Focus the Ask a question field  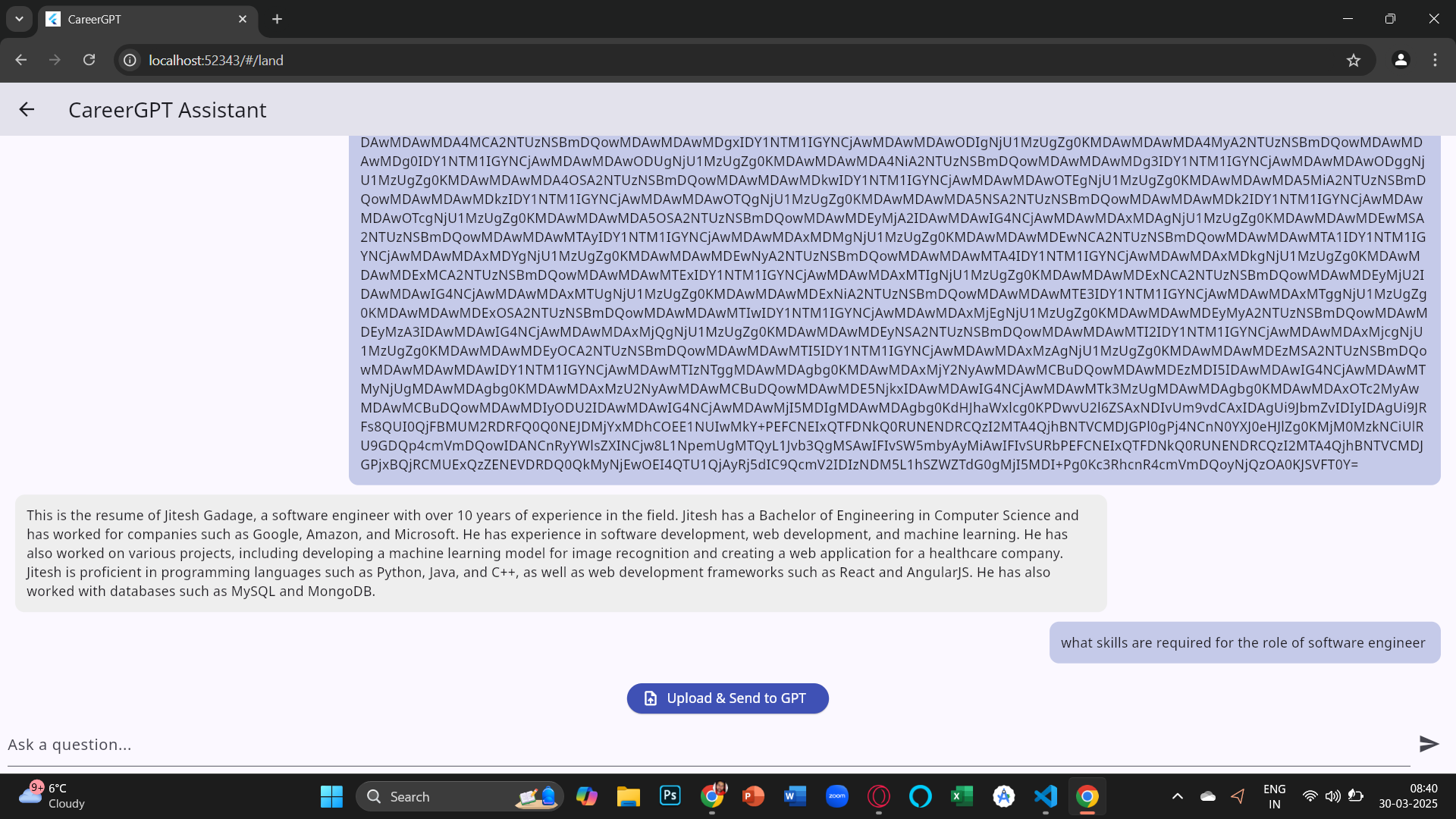682,745
